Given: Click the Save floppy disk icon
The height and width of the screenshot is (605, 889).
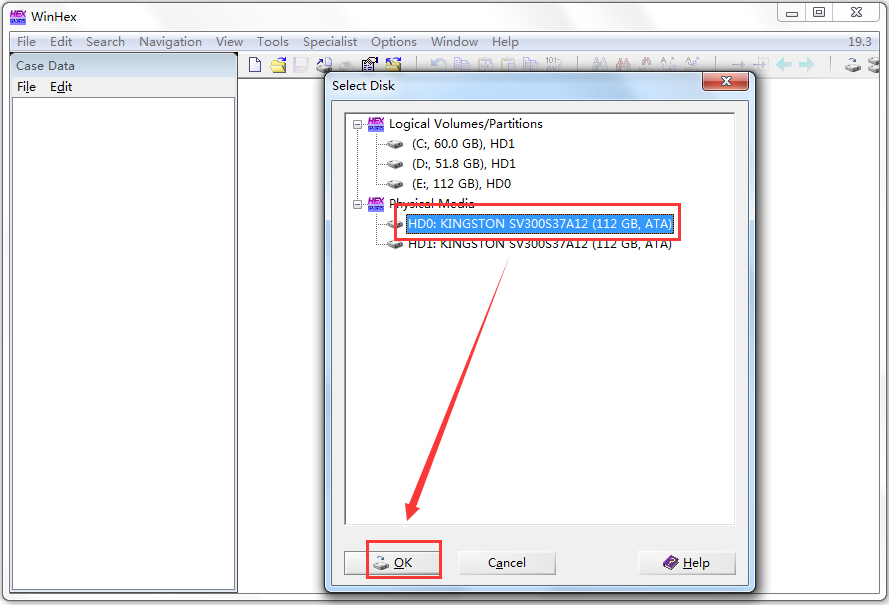Looking at the screenshot, I should 300,65.
